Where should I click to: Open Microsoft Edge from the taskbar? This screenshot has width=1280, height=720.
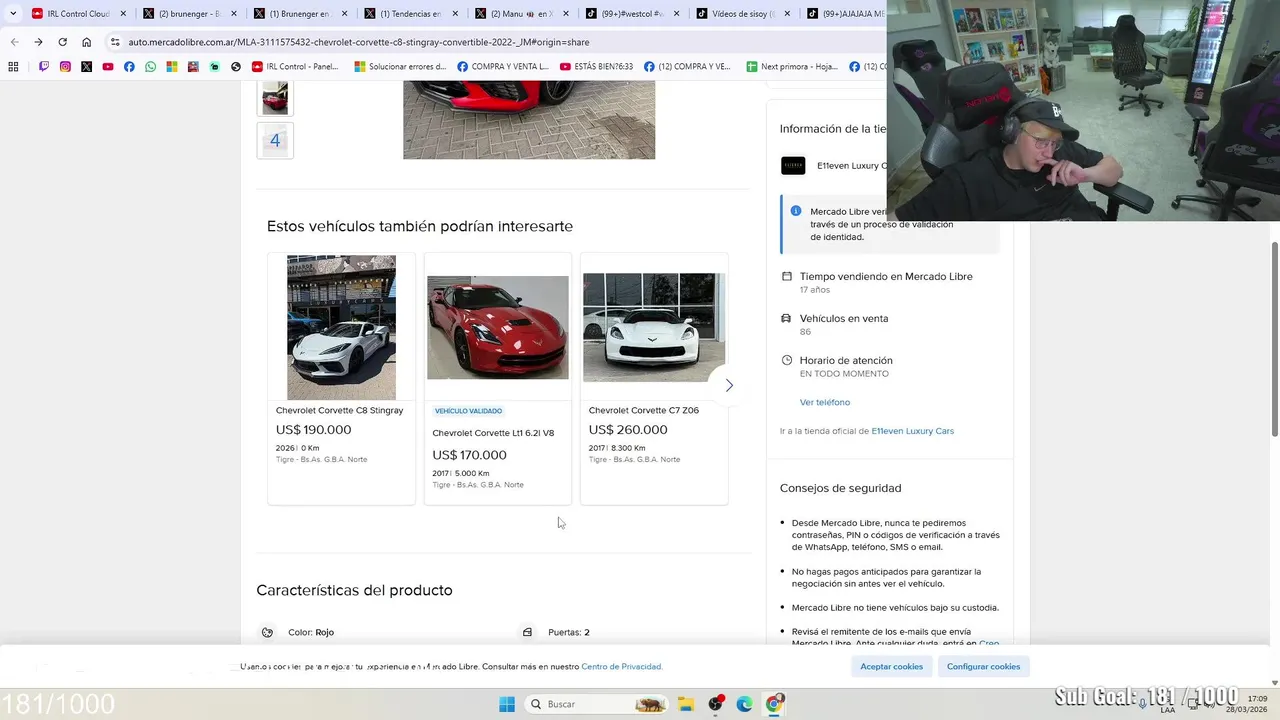click(744, 704)
